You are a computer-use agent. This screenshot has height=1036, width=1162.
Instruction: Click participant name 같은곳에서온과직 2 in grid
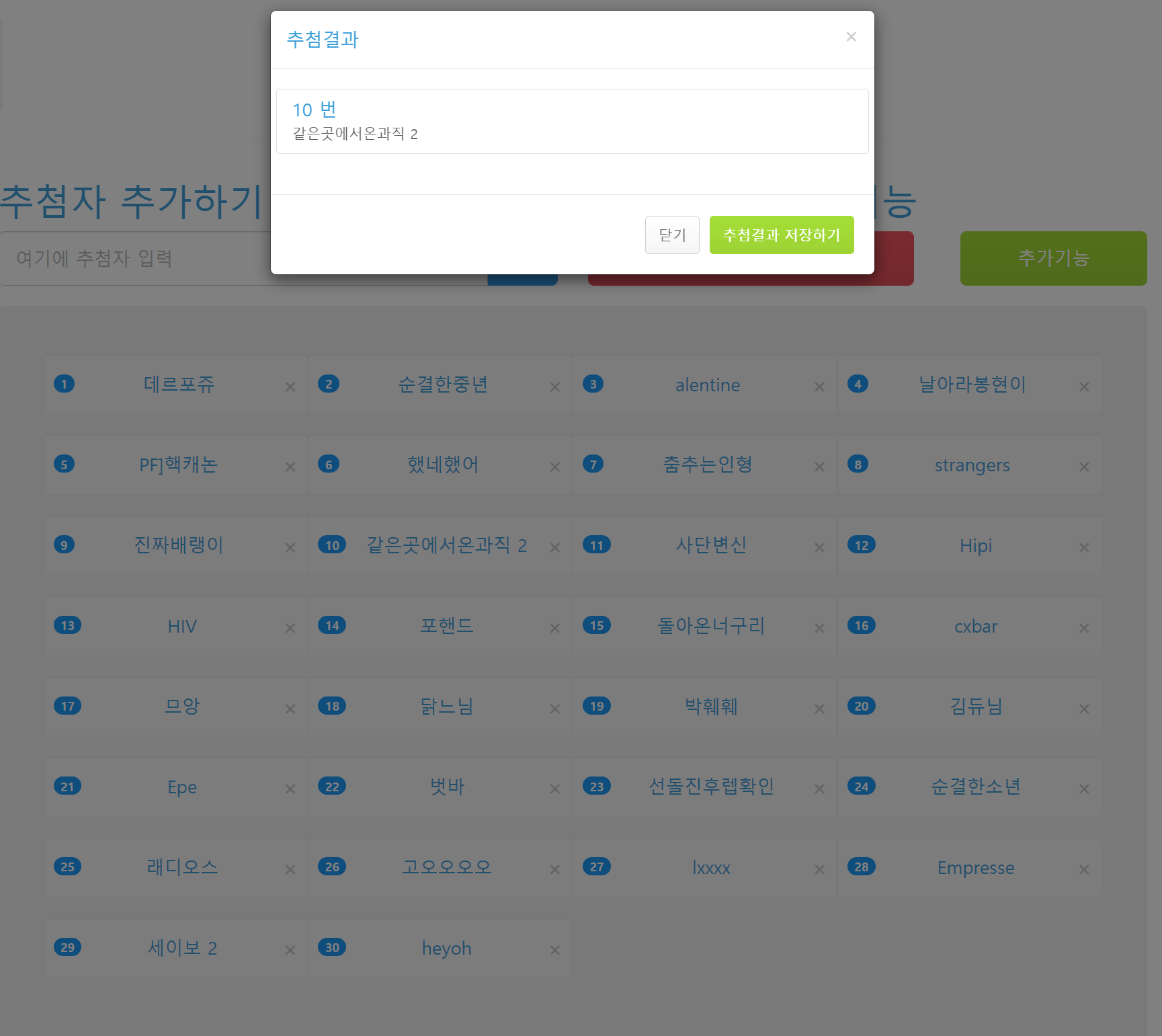tap(446, 545)
